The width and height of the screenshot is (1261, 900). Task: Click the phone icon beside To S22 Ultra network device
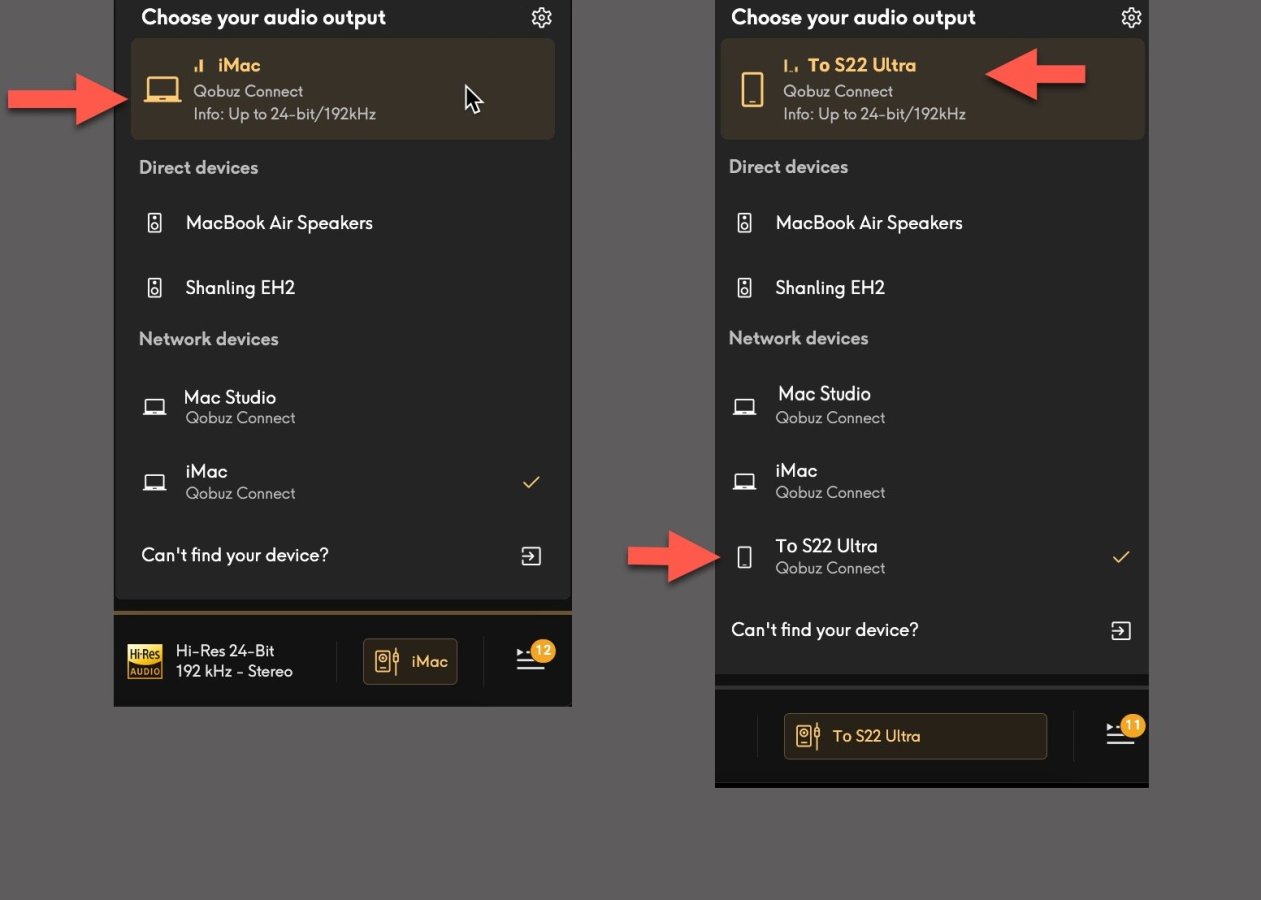pos(744,557)
